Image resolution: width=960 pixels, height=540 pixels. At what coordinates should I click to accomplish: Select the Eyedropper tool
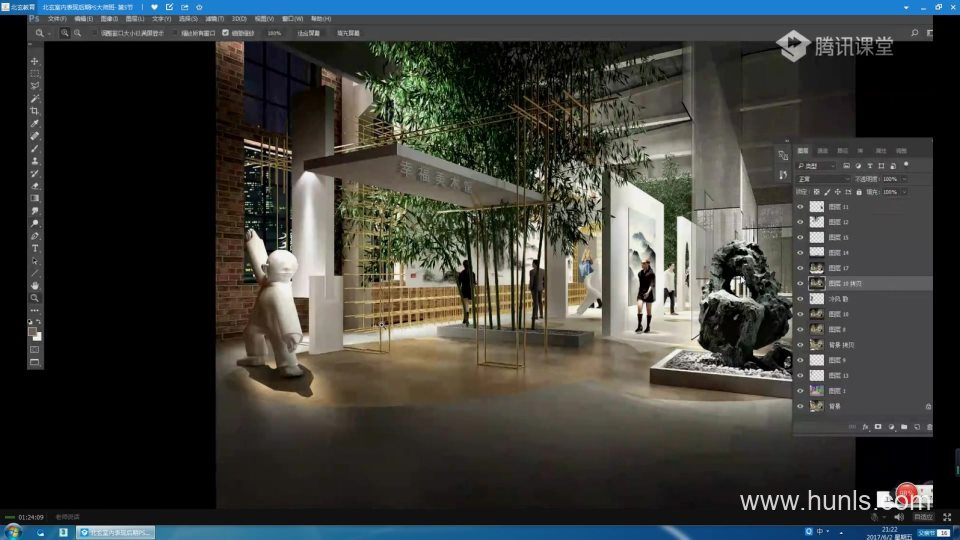[x=34, y=124]
